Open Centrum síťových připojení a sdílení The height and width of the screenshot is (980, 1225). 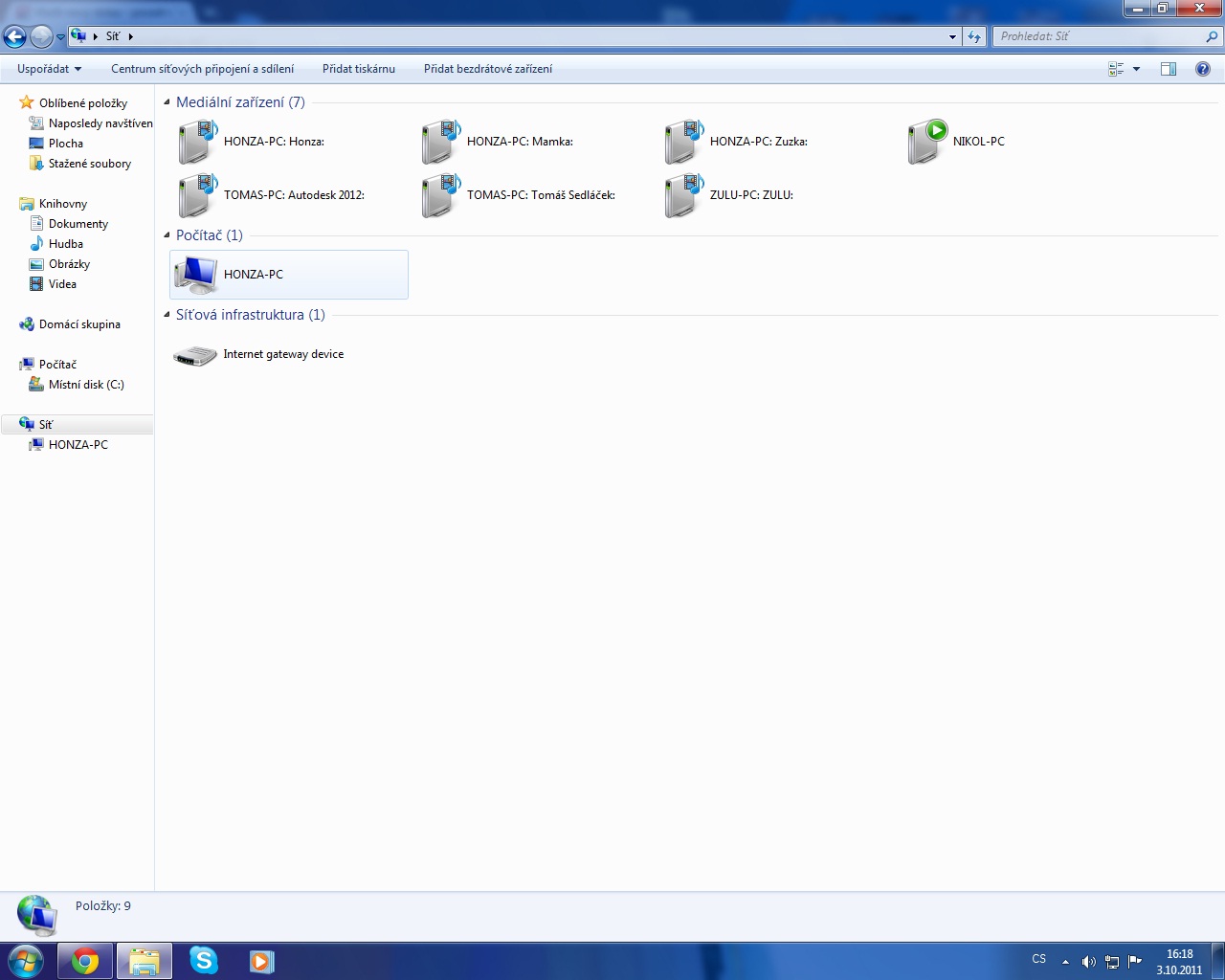[x=203, y=69]
